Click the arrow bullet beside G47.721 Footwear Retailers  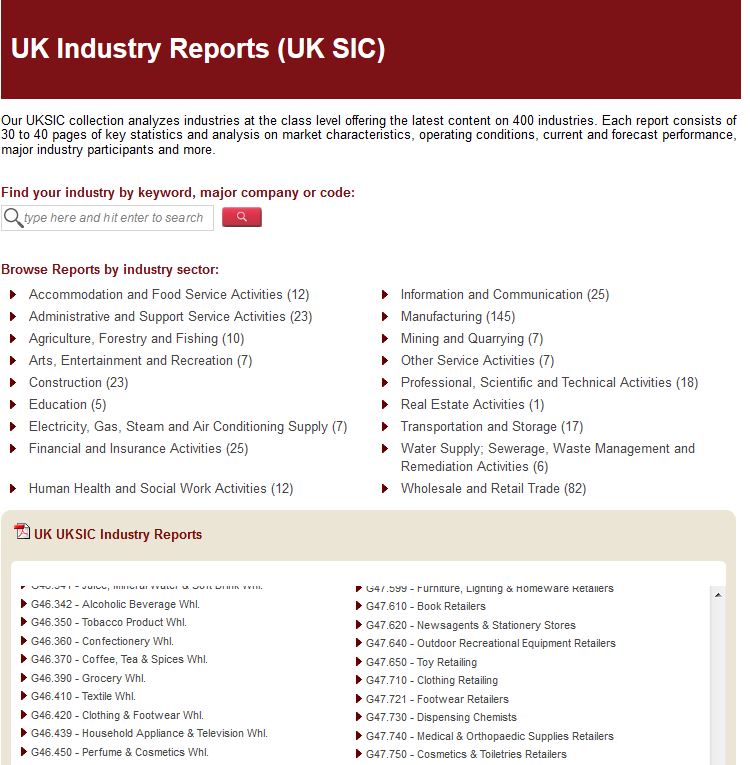click(359, 699)
